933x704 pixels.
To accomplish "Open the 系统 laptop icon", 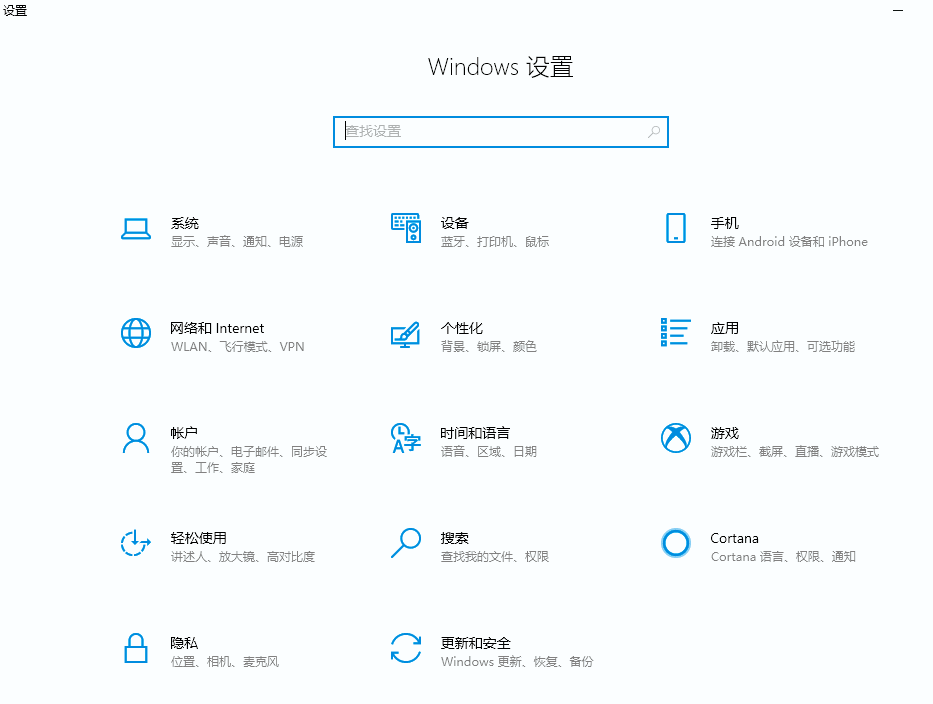I will click(136, 229).
